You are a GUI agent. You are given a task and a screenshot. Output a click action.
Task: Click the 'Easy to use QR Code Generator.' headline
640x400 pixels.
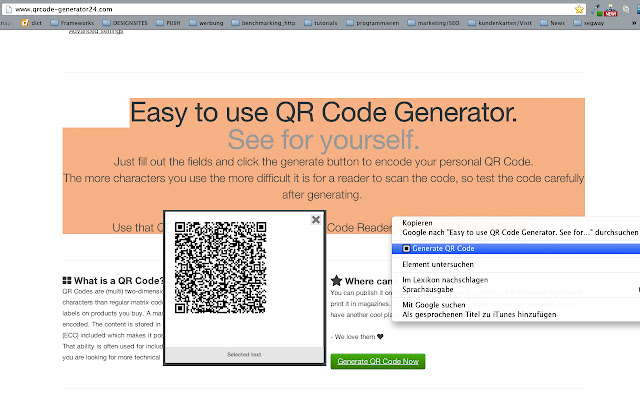tap(324, 112)
